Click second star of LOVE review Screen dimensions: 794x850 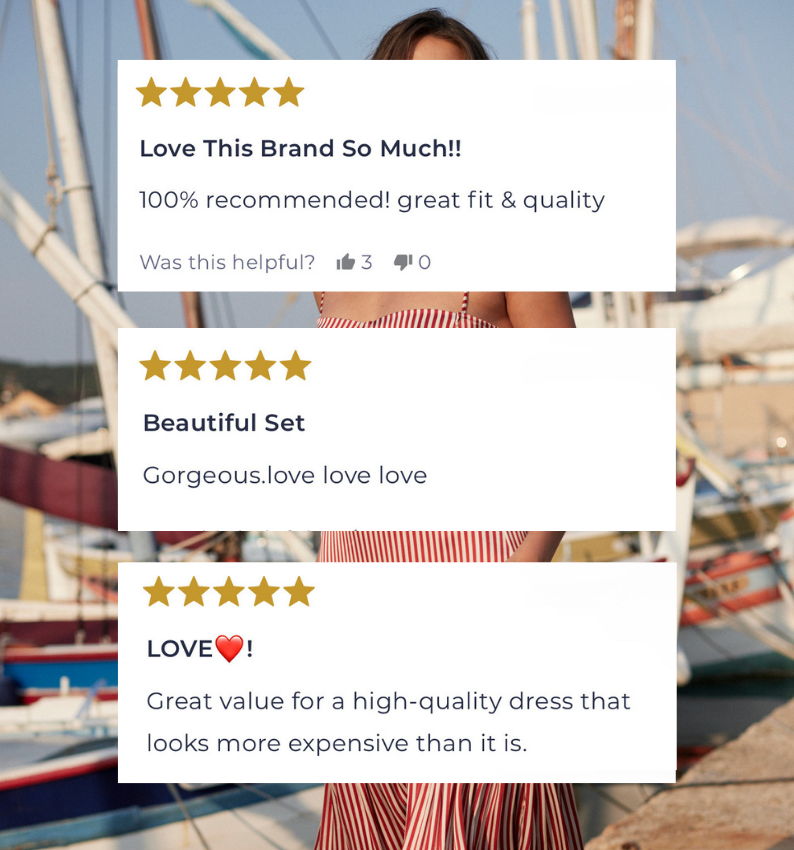193,591
